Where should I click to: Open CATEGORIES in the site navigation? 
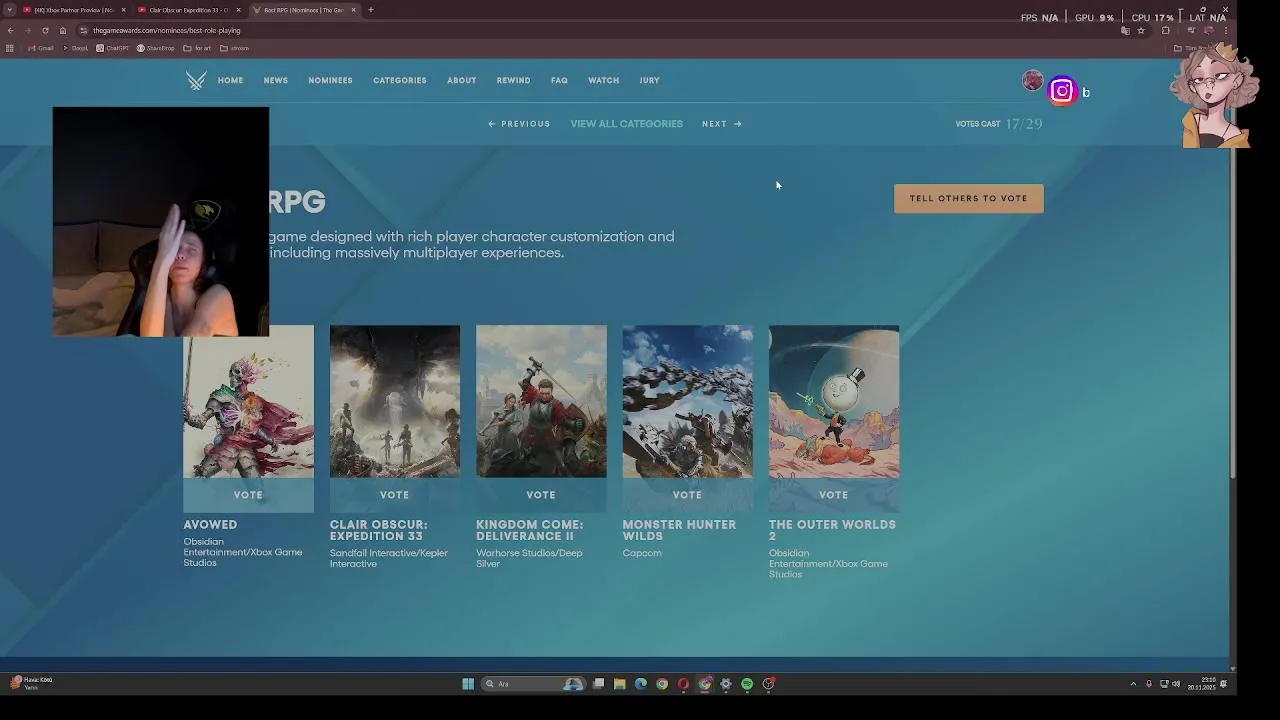coord(400,81)
